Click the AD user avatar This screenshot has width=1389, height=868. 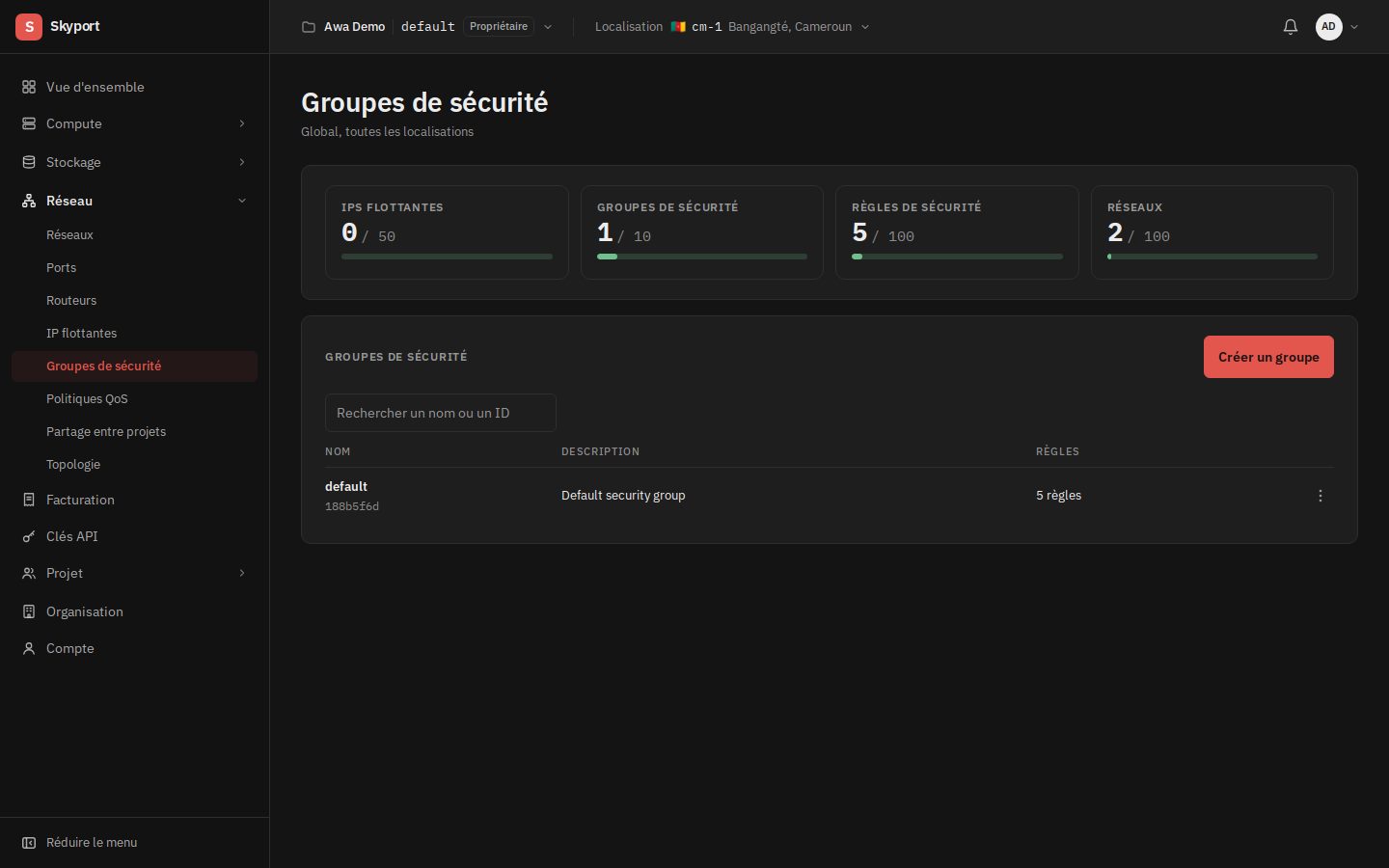tap(1328, 27)
